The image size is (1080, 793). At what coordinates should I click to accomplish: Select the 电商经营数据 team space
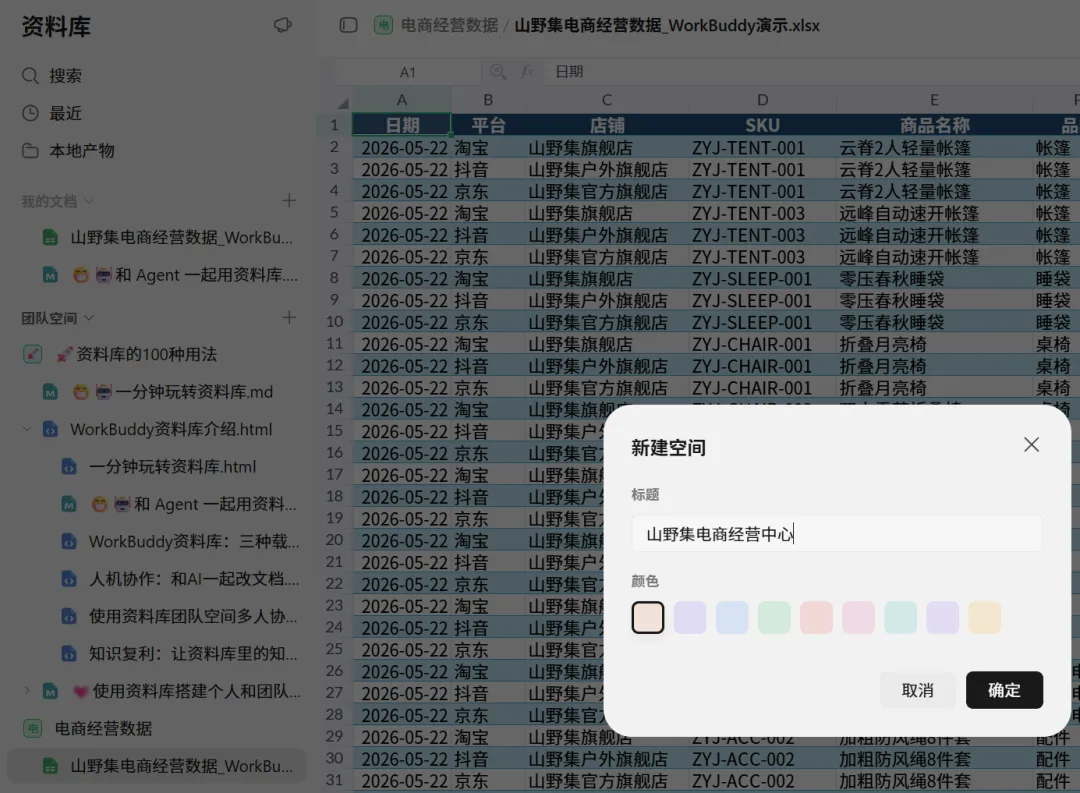coord(103,728)
